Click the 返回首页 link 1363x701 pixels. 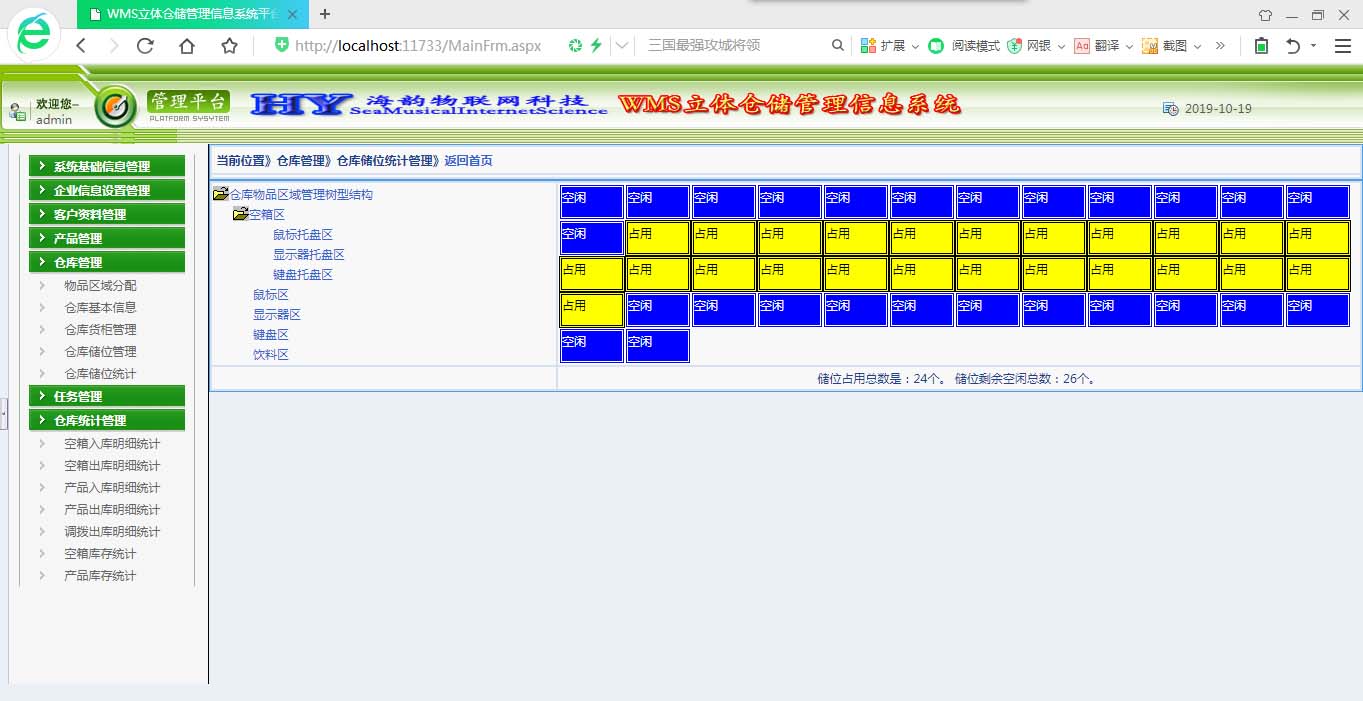[x=468, y=161]
